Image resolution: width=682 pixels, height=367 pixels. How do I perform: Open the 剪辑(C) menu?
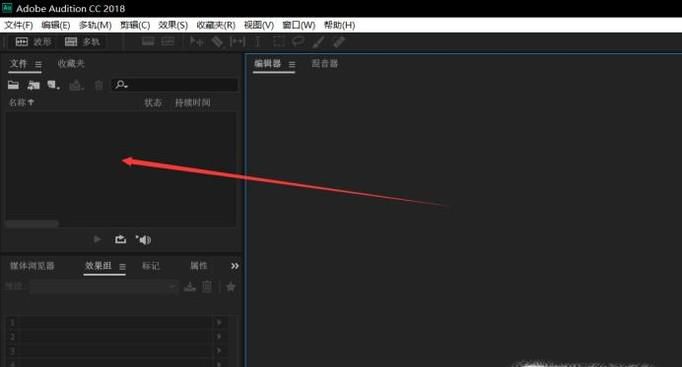[135, 25]
